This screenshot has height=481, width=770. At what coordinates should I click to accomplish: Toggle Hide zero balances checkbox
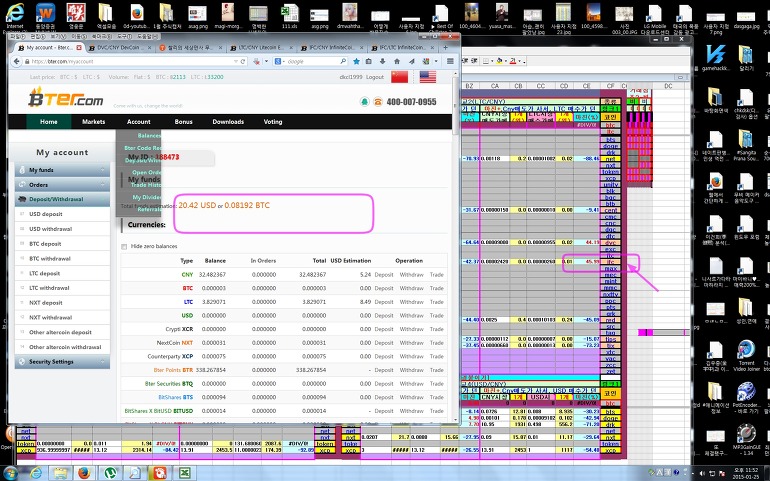pos(124,246)
